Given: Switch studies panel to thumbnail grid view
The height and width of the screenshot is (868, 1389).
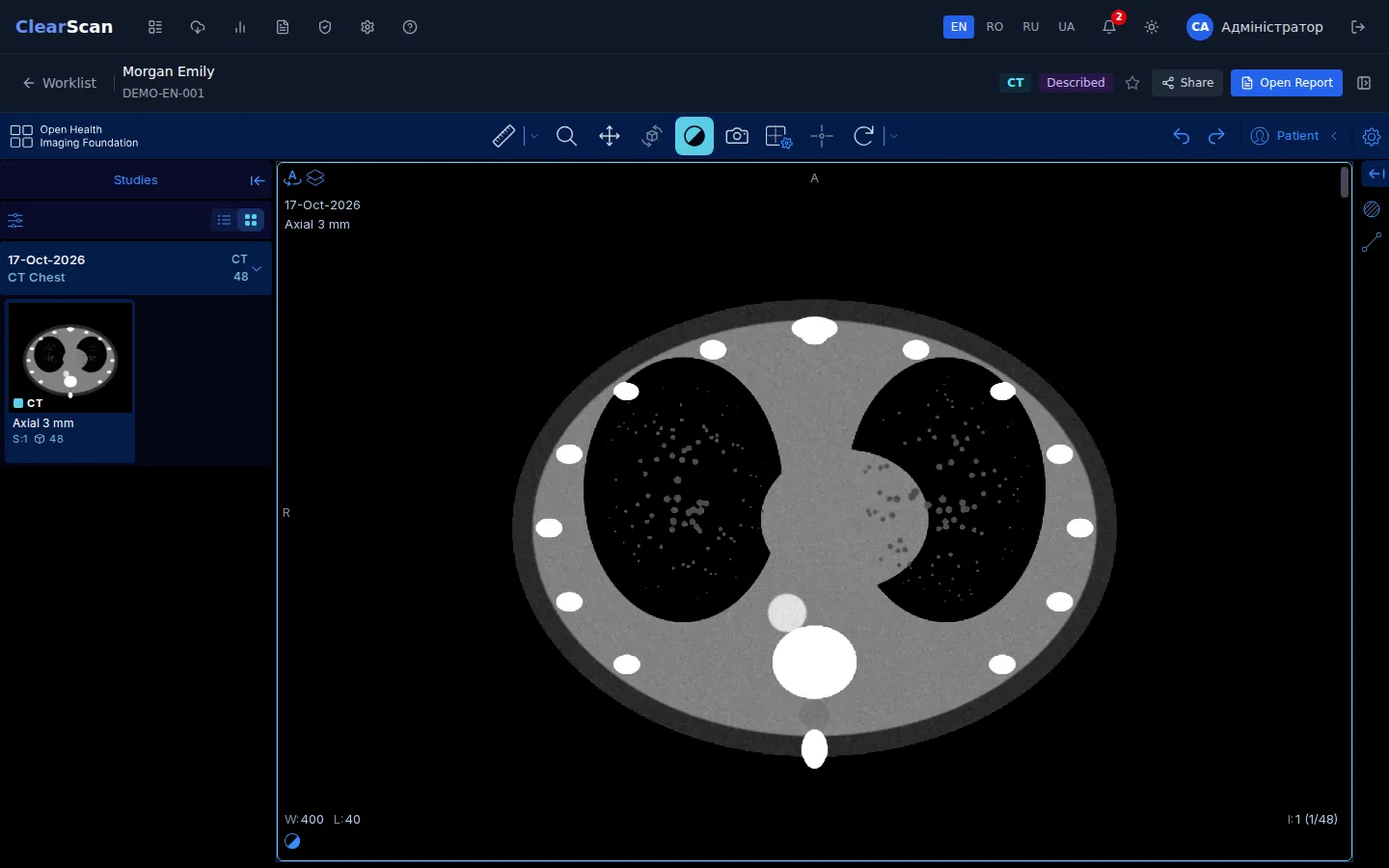Looking at the screenshot, I should (x=251, y=220).
